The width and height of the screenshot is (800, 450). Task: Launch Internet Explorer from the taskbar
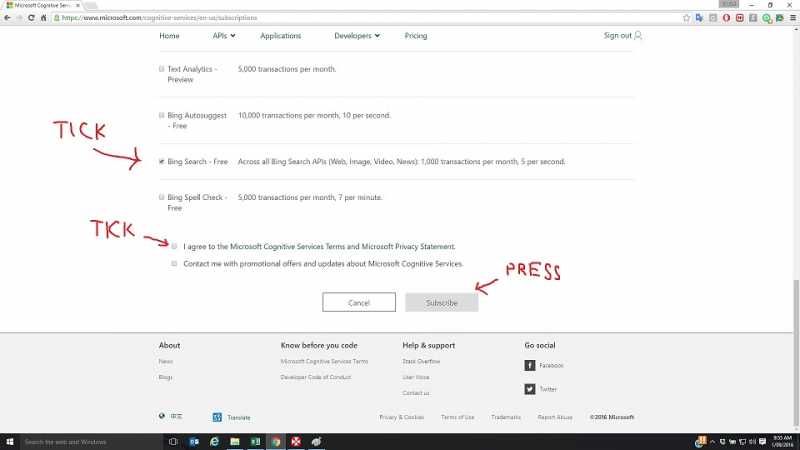[214, 442]
